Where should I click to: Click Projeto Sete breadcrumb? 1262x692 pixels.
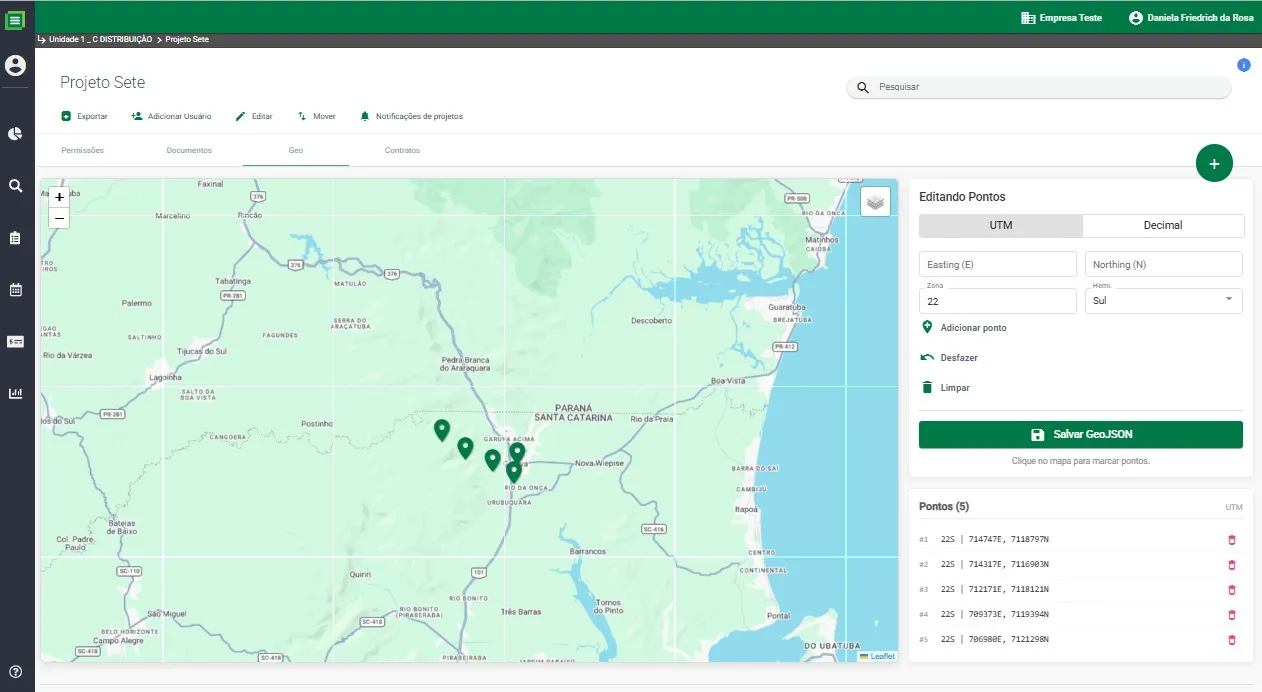point(187,39)
